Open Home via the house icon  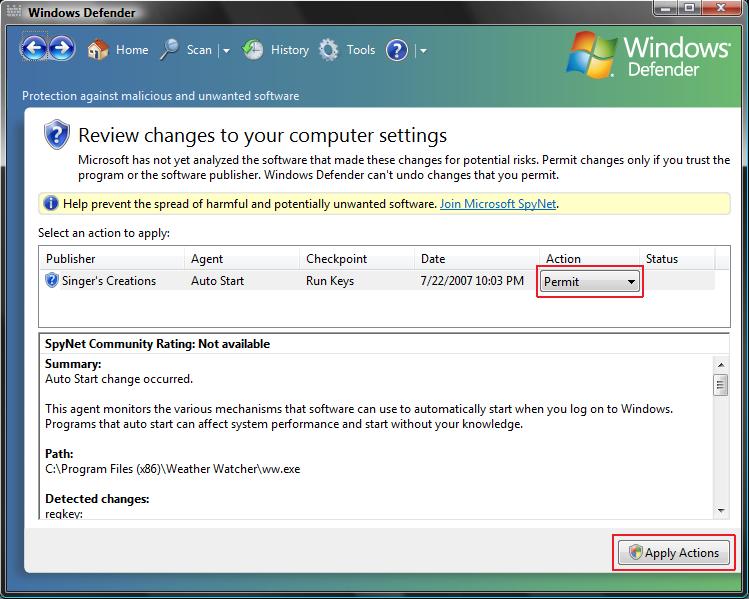coord(98,50)
